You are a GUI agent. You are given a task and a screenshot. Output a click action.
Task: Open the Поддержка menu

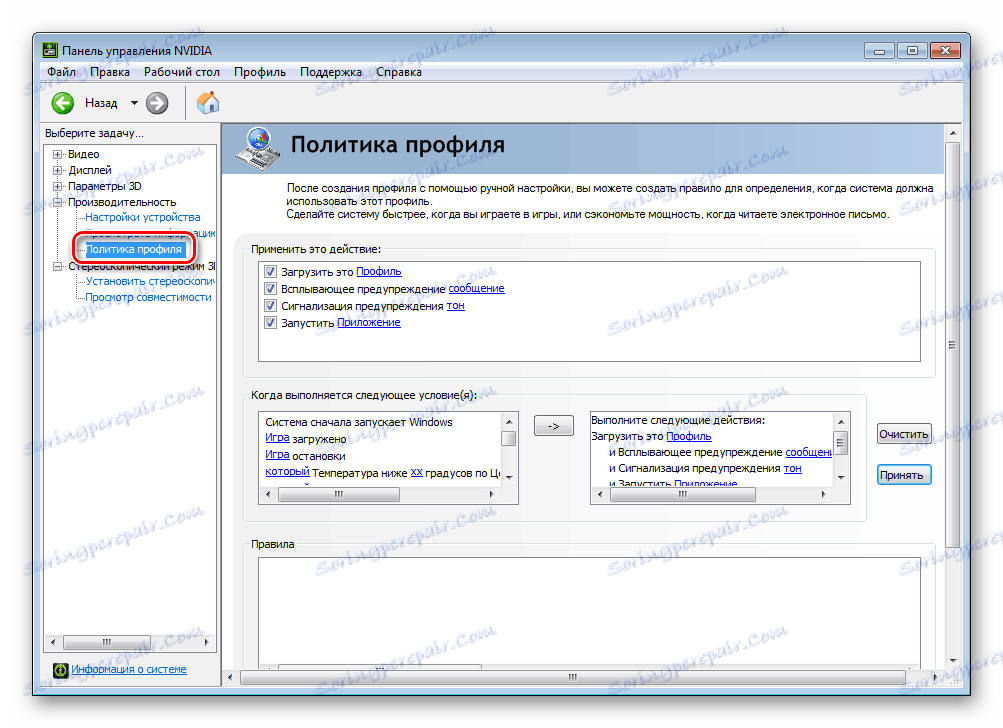click(331, 72)
